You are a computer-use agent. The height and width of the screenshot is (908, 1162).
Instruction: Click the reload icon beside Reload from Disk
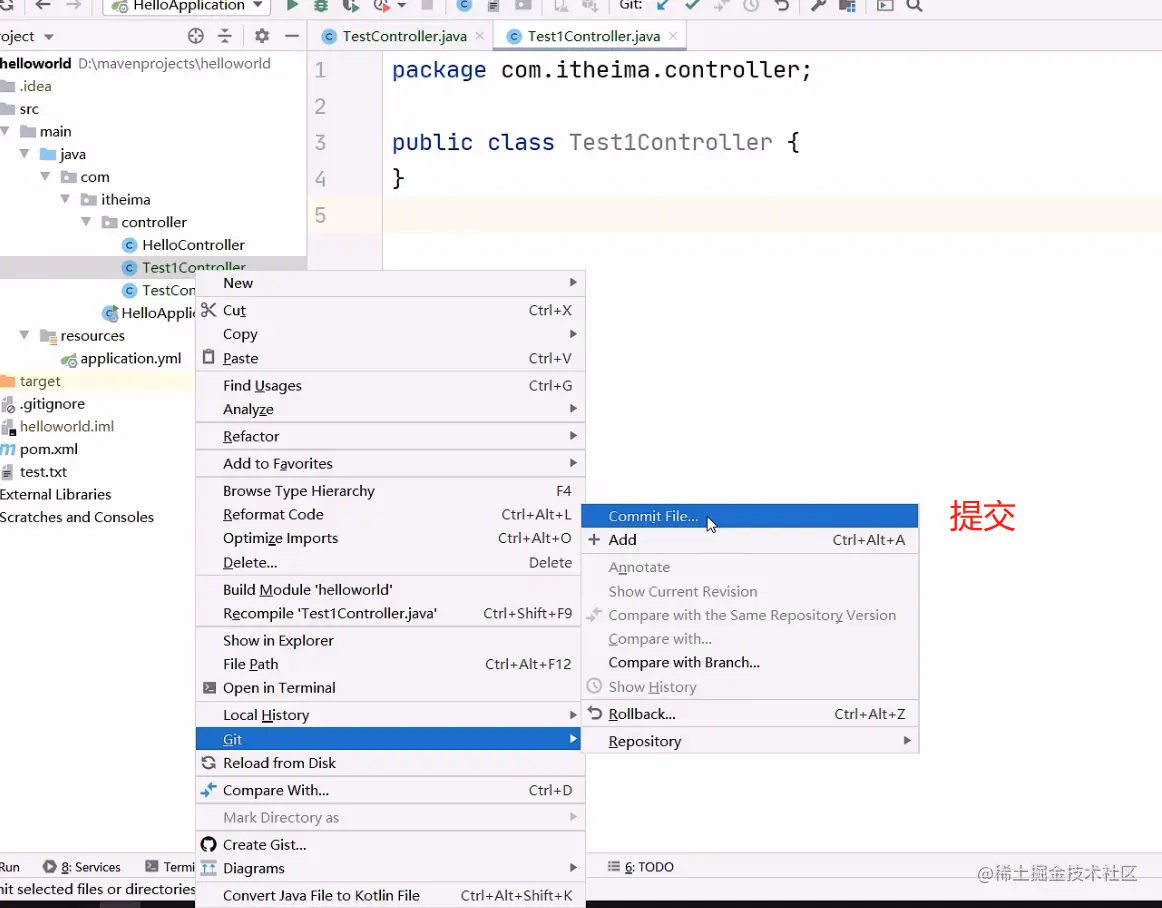(209, 763)
